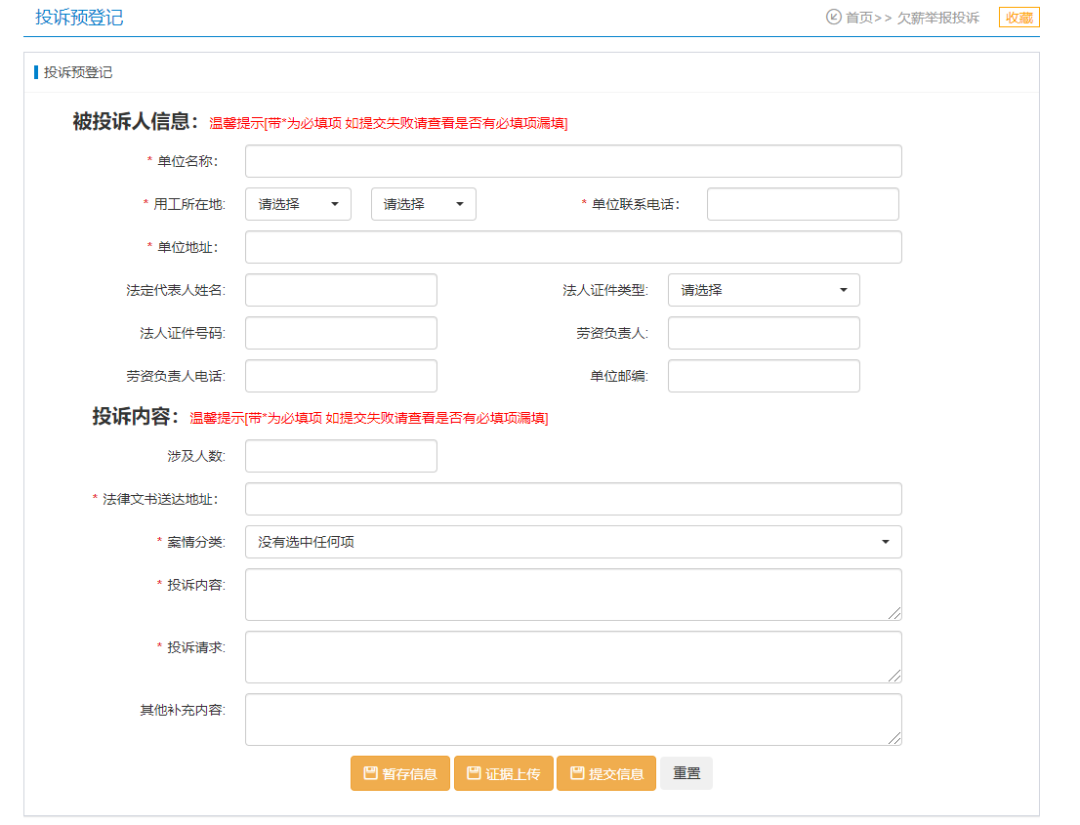Click inside the 投诉内容 text area
Screen dimensions: 1080x825
tap(573, 594)
